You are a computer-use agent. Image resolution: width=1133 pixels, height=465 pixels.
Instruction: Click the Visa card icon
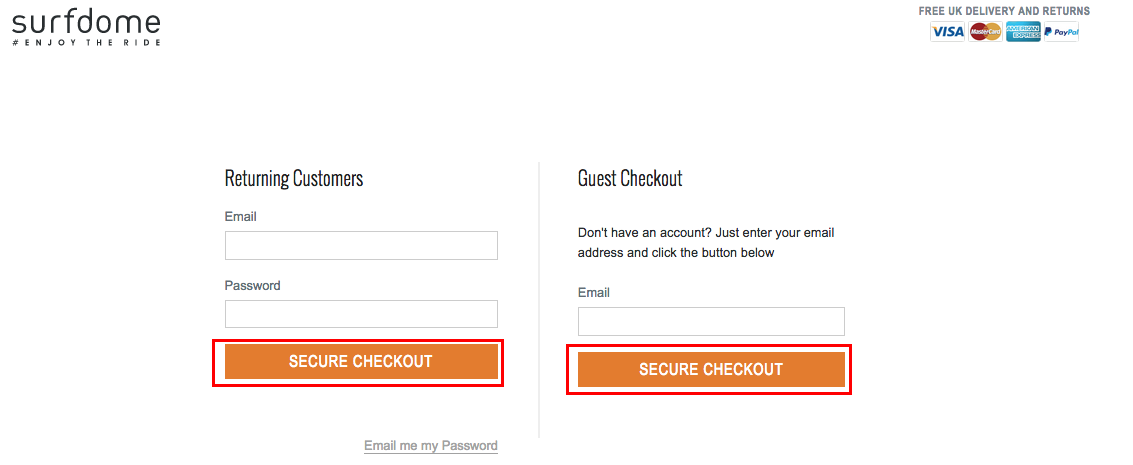pos(947,31)
